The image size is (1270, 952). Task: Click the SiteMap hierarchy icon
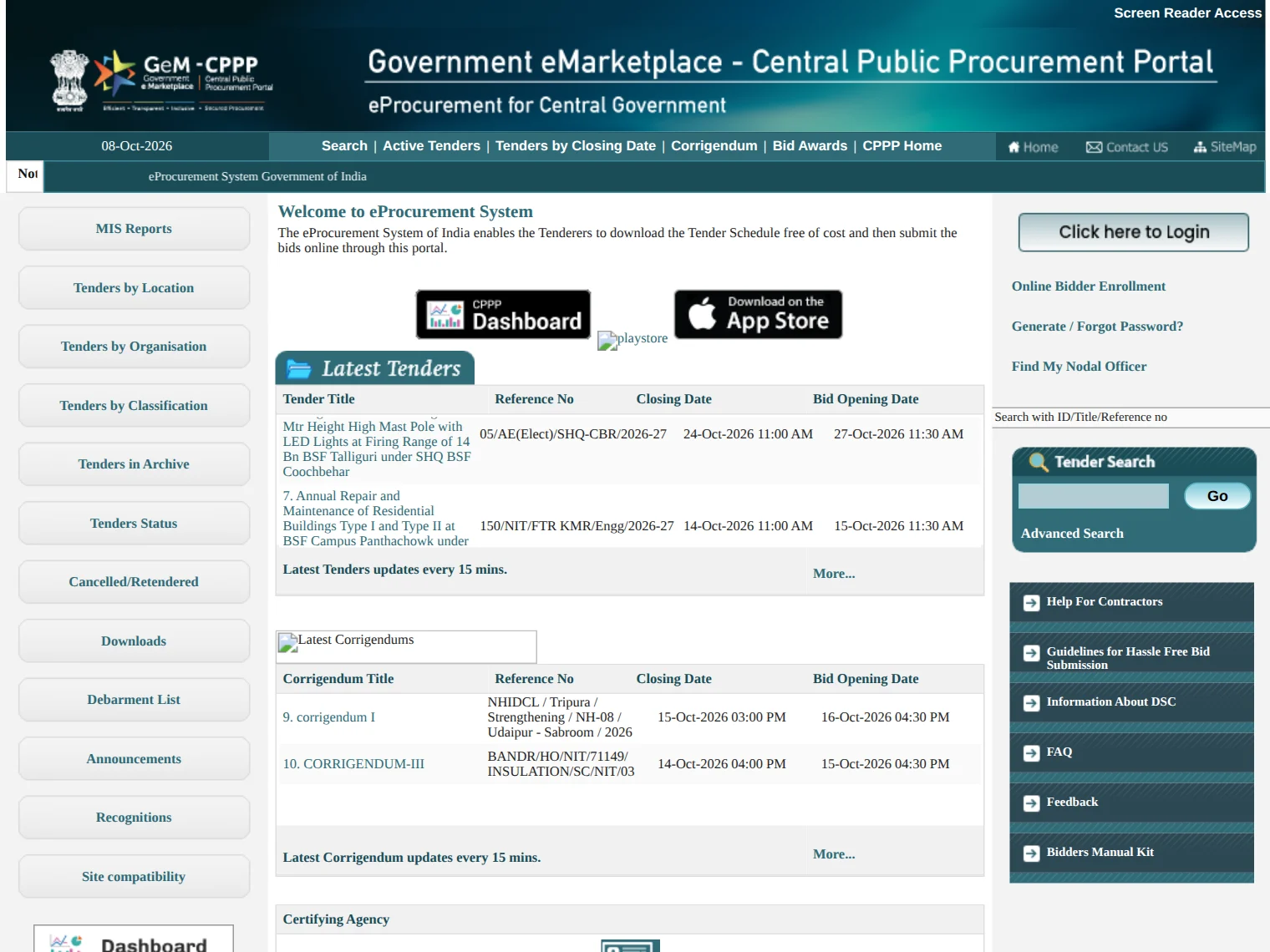(1200, 147)
